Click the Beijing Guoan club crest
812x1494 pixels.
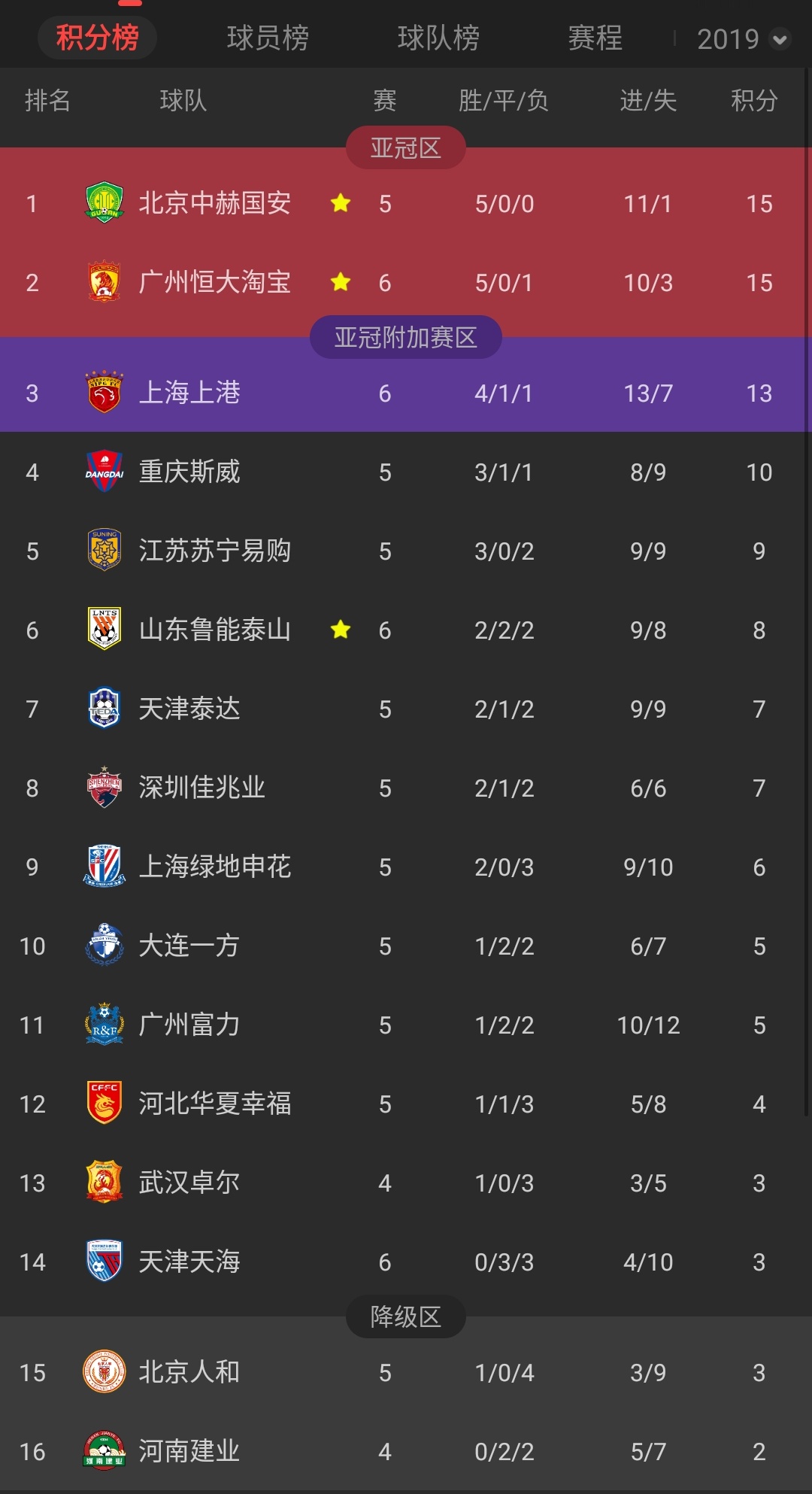[104, 203]
